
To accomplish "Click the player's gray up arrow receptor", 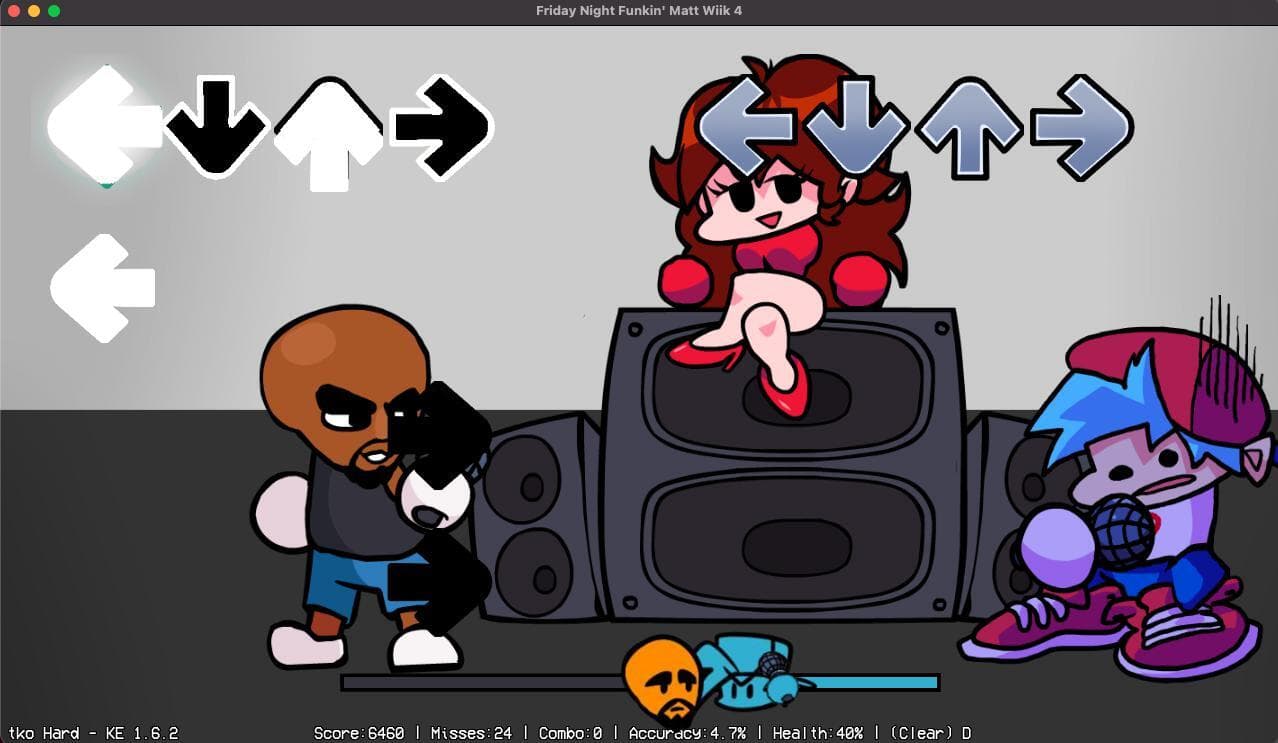I will pos(969,128).
